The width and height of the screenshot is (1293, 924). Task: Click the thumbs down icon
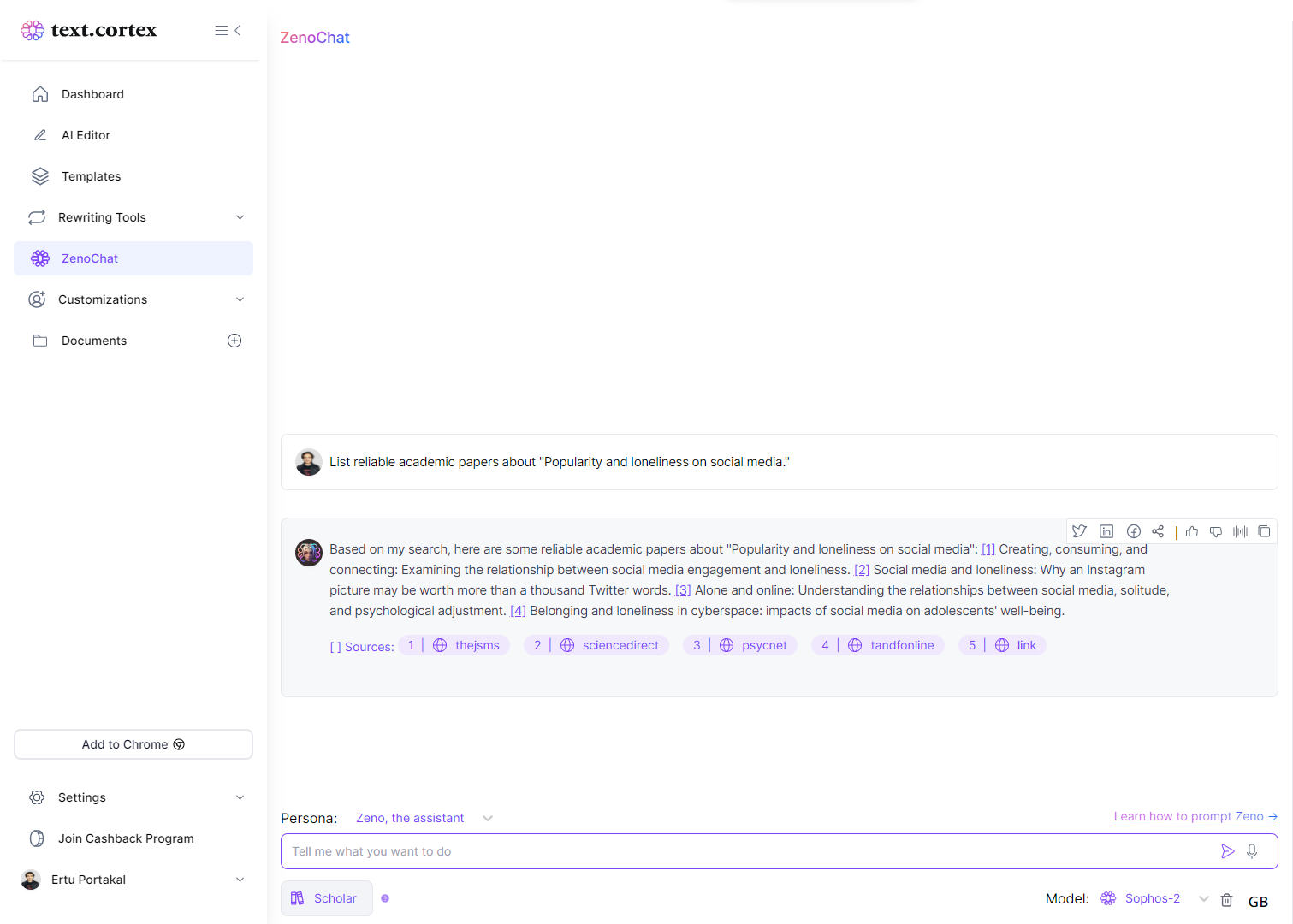coord(1216,531)
